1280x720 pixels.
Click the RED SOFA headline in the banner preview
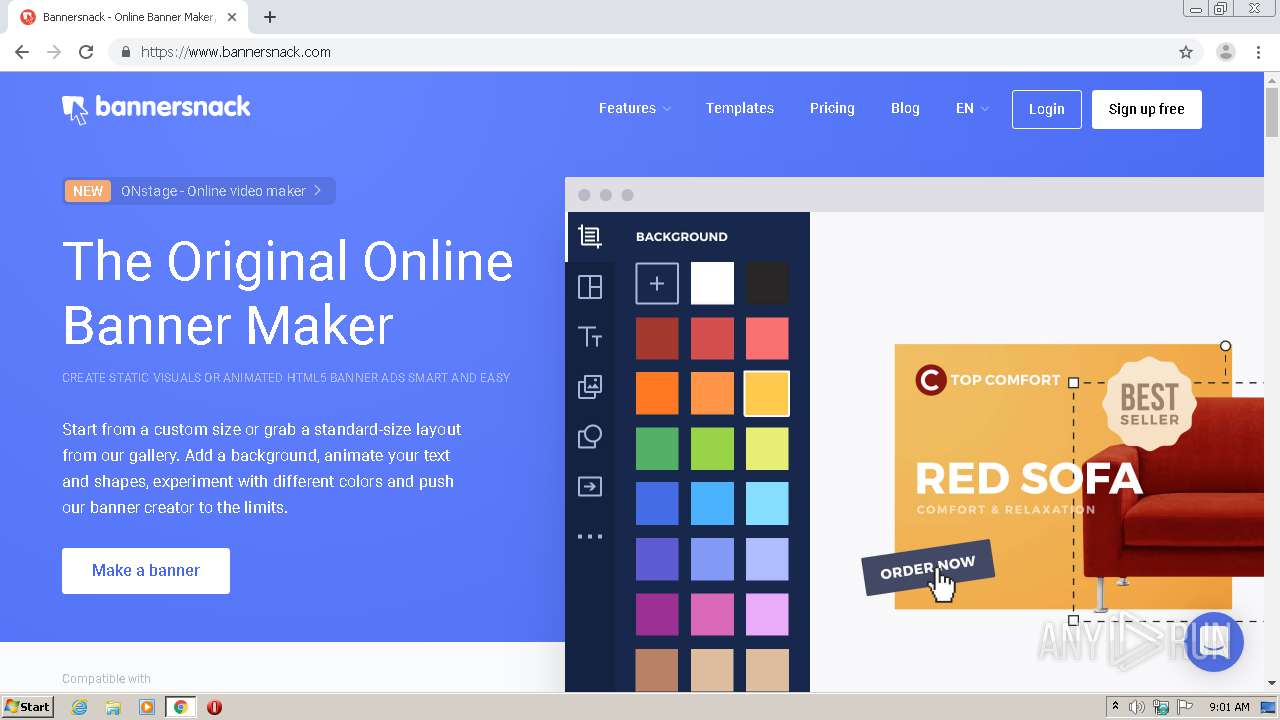(1028, 478)
